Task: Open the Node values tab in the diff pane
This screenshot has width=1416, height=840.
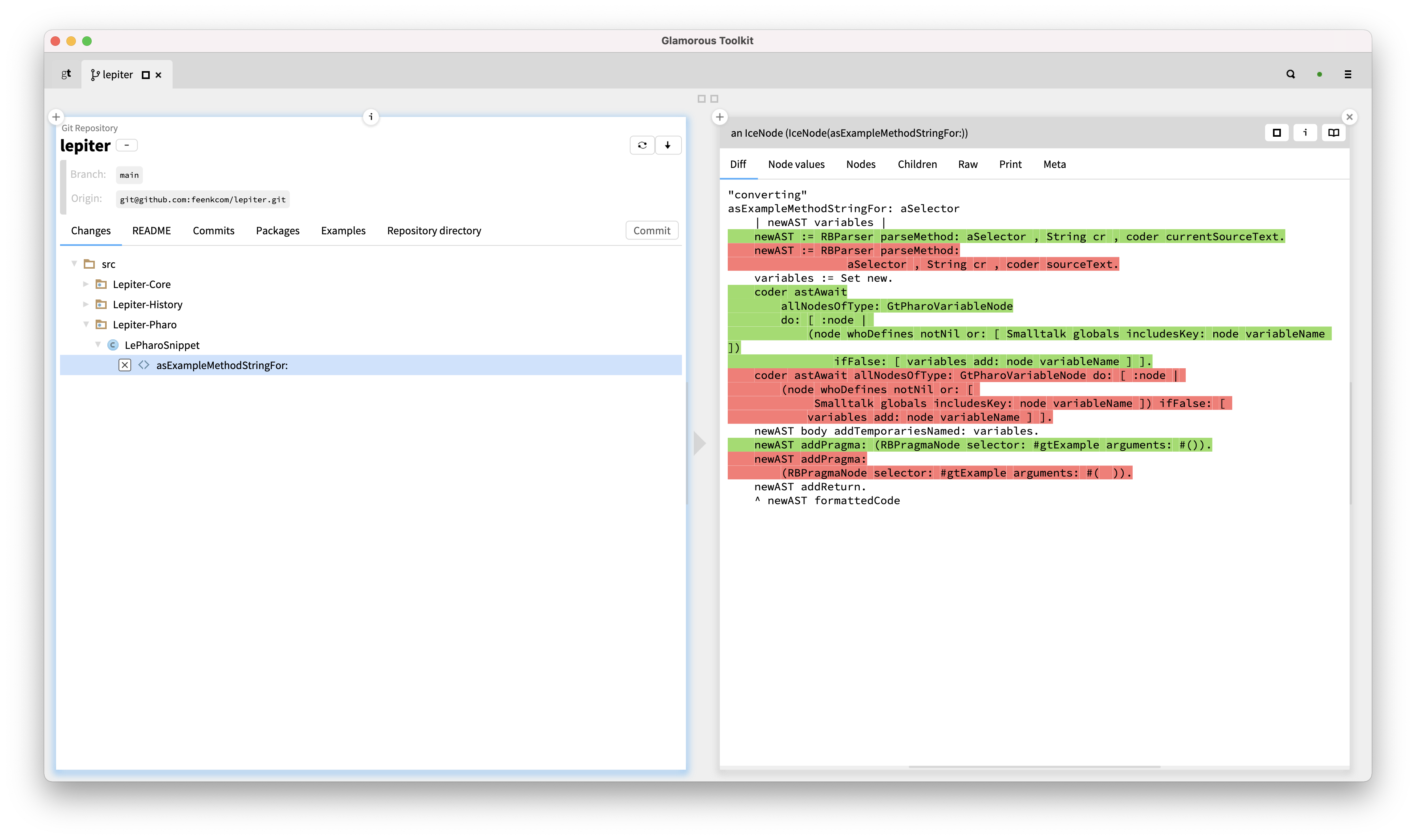Action: pyautogui.click(x=796, y=164)
